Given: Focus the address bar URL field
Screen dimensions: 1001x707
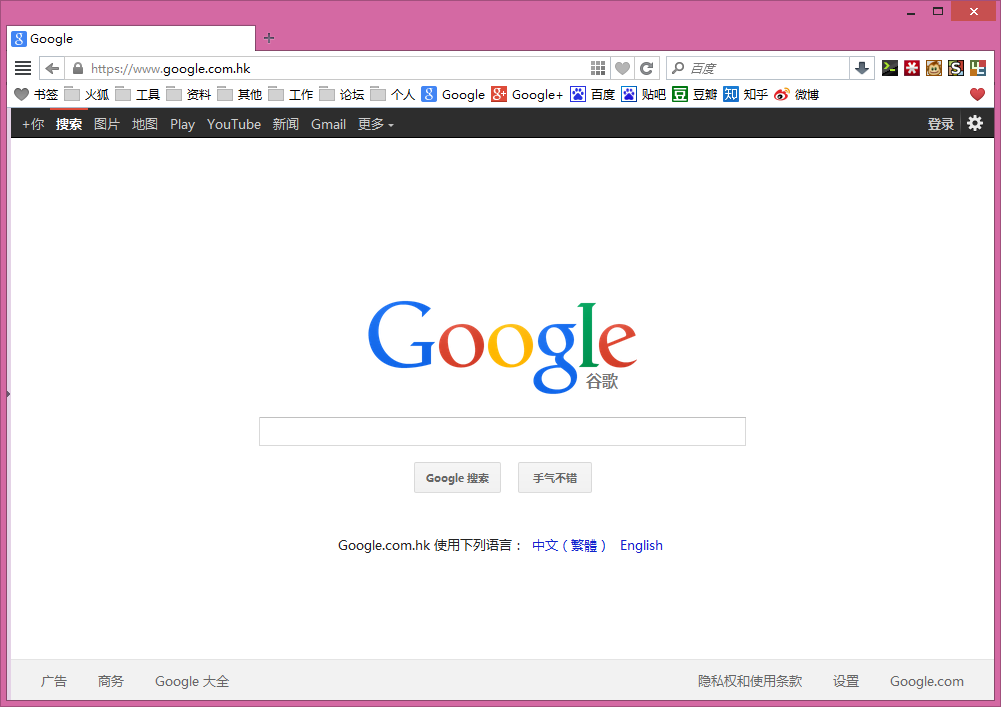Looking at the screenshot, I should (x=337, y=68).
